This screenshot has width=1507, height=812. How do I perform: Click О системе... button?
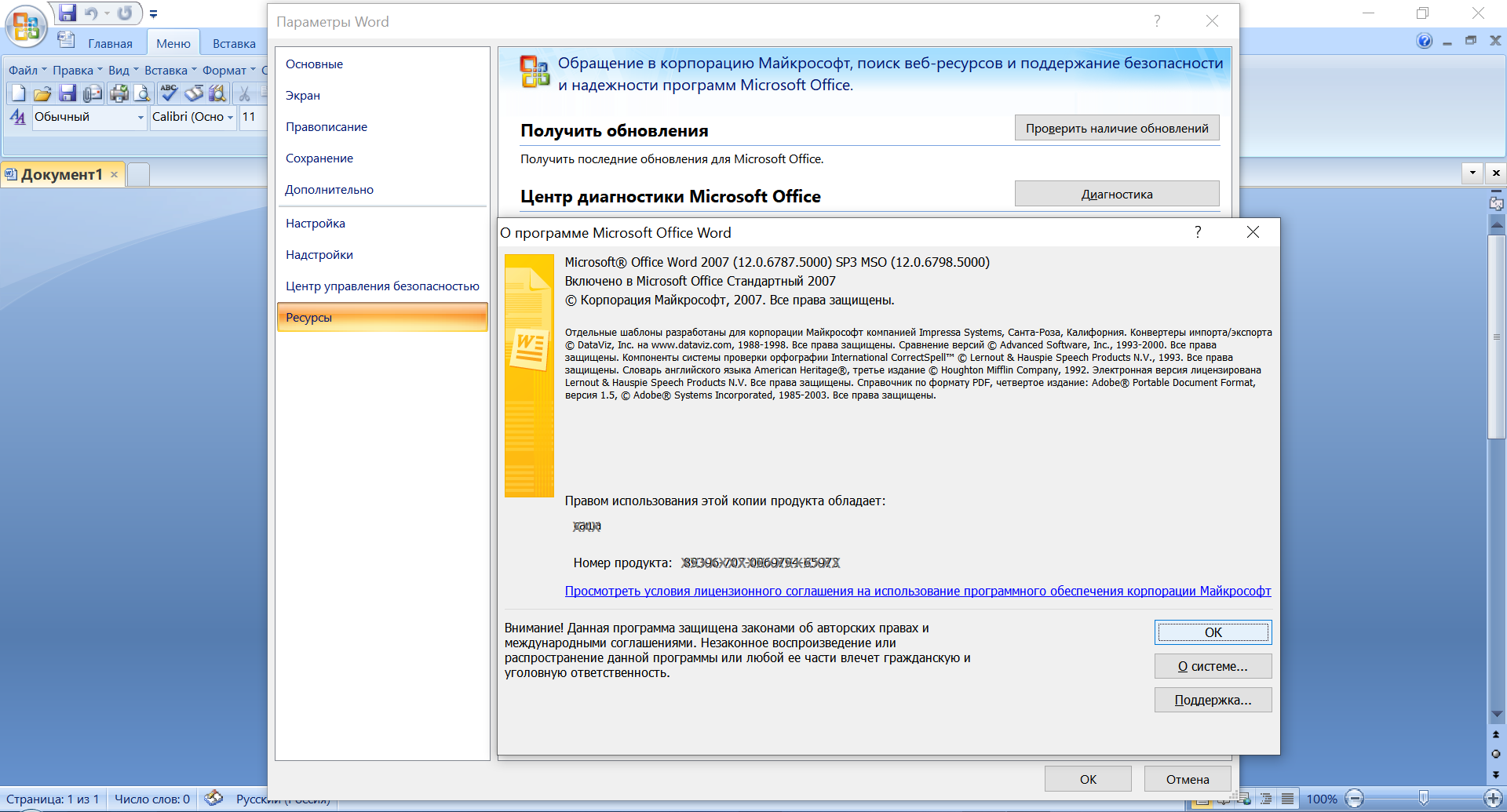click(1213, 666)
